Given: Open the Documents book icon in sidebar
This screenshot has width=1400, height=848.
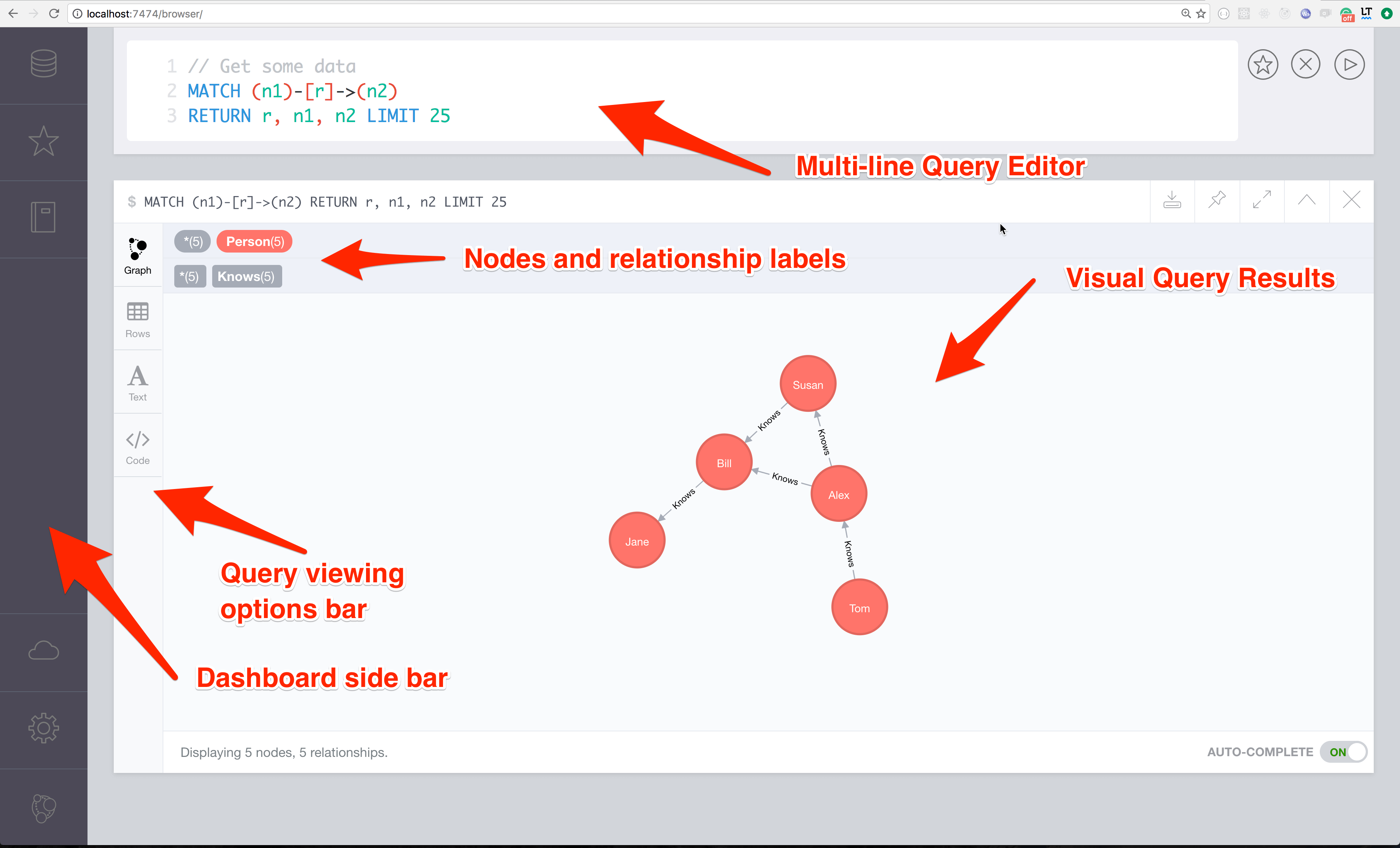Looking at the screenshot, I should (x=43, y=217).
